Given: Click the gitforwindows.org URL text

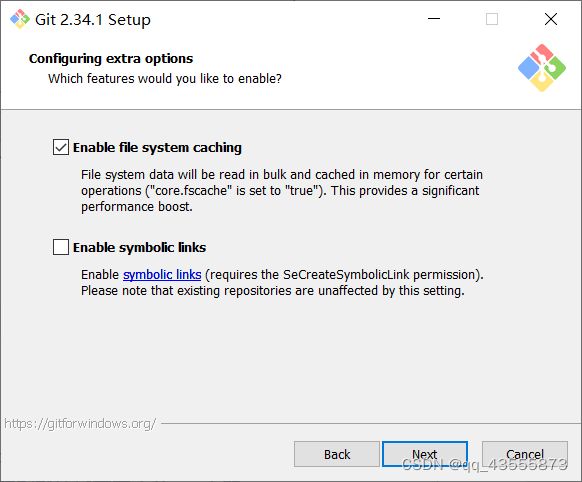Looking at the screenshot, I should pyautogui.click(x=80, y=423).
